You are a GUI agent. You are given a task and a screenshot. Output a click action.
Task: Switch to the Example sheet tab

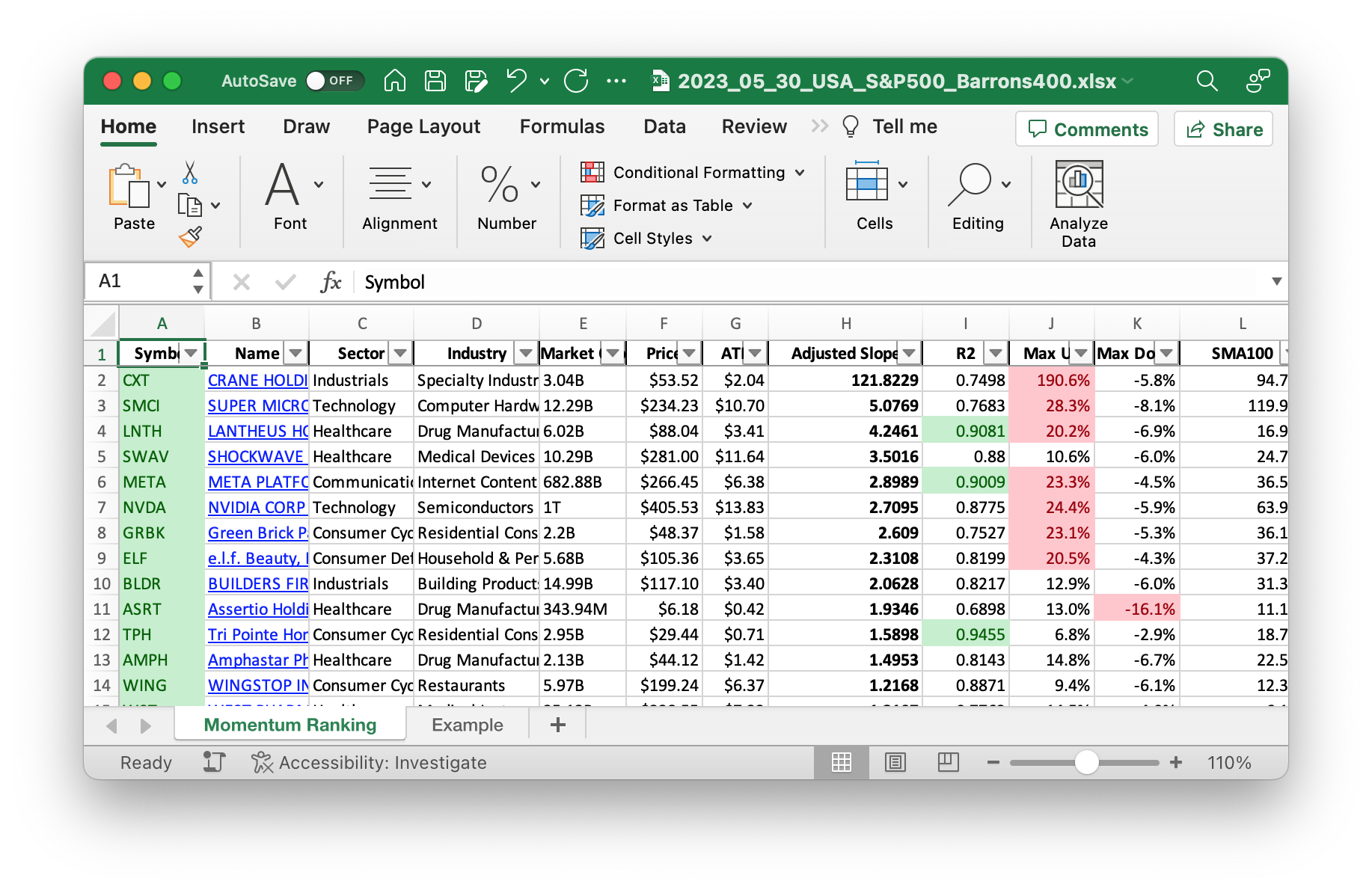point(467,725)
